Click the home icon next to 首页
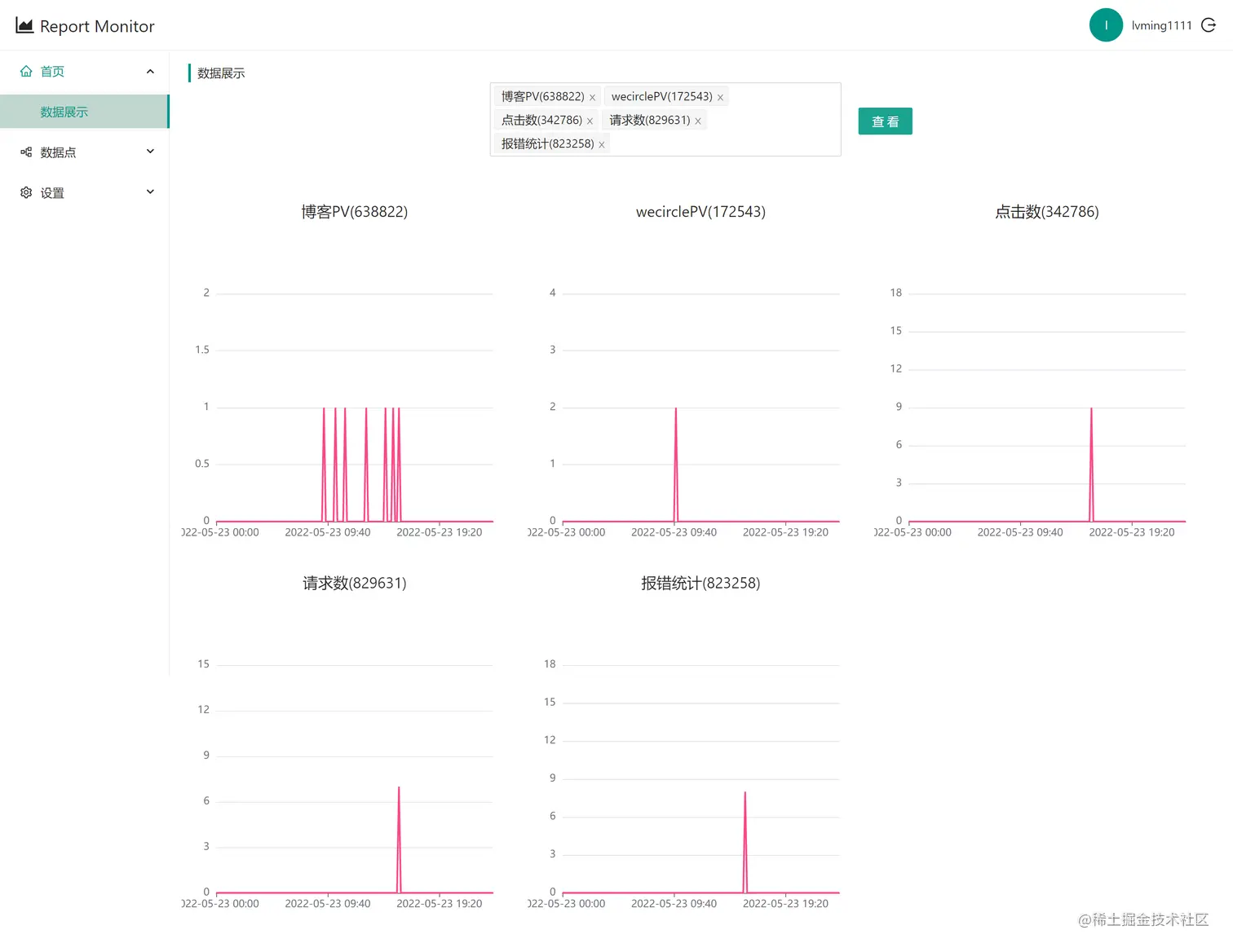The width and height of the screenshot is (1233, 952). pyautogui.click(x=26, y=72)
